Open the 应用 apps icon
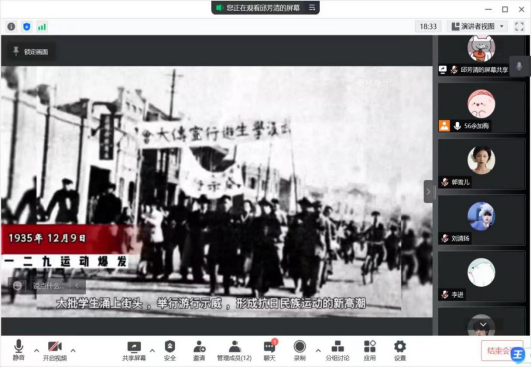Viewport: 532px width, 368px height. tap(369, 350)
